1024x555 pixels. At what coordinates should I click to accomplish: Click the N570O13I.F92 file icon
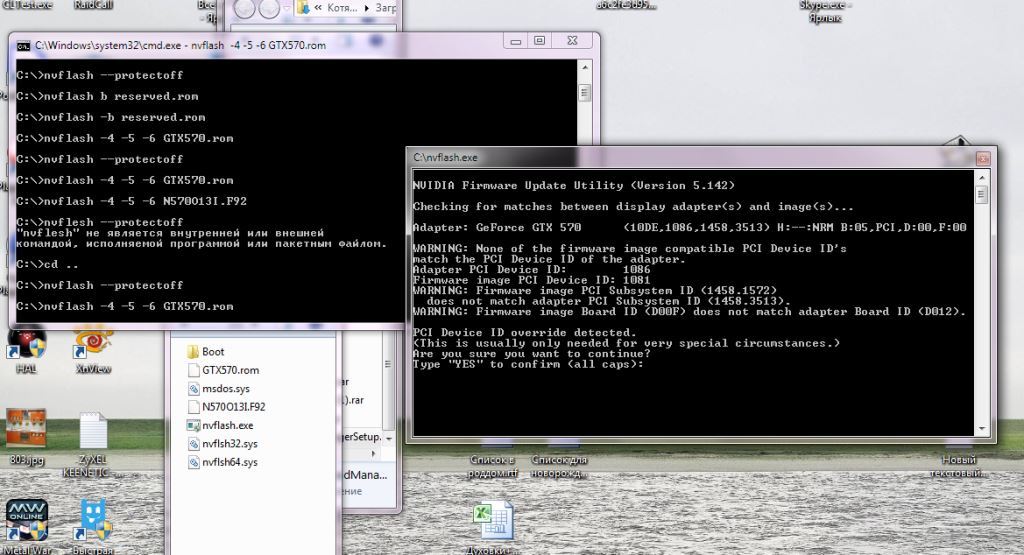(193, 407)
